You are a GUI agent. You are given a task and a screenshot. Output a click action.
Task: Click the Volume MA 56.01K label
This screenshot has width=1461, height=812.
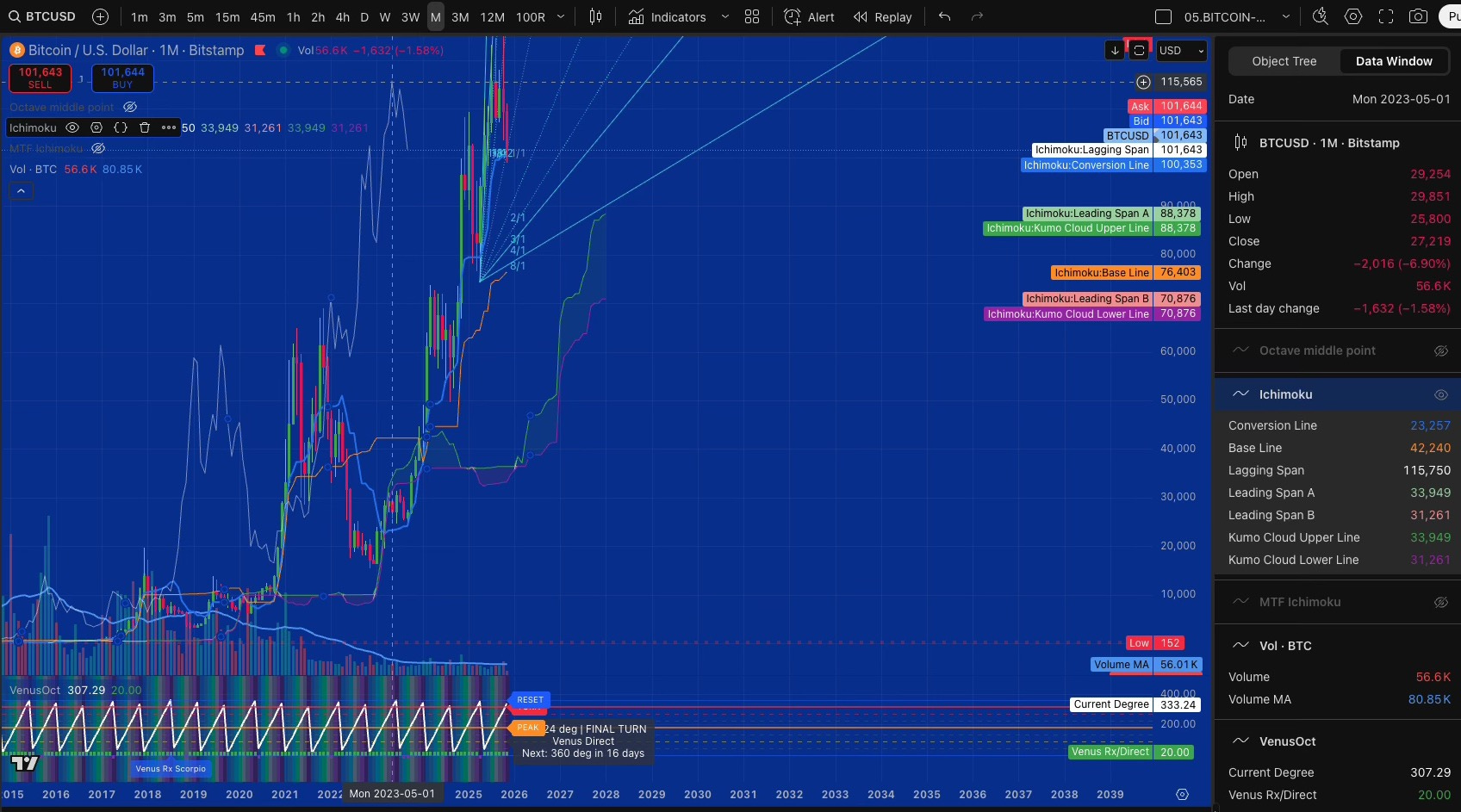(x=1147, y=665)
